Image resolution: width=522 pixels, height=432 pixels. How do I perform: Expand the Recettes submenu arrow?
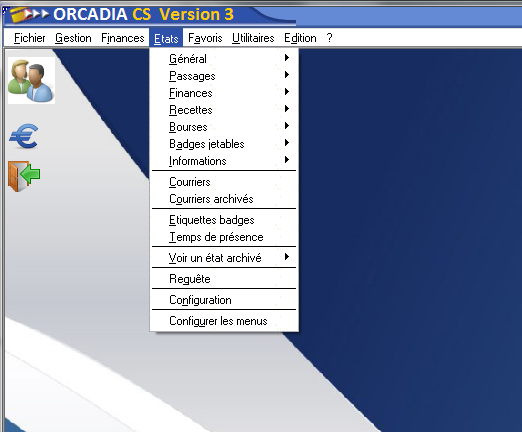click(287, 109)
